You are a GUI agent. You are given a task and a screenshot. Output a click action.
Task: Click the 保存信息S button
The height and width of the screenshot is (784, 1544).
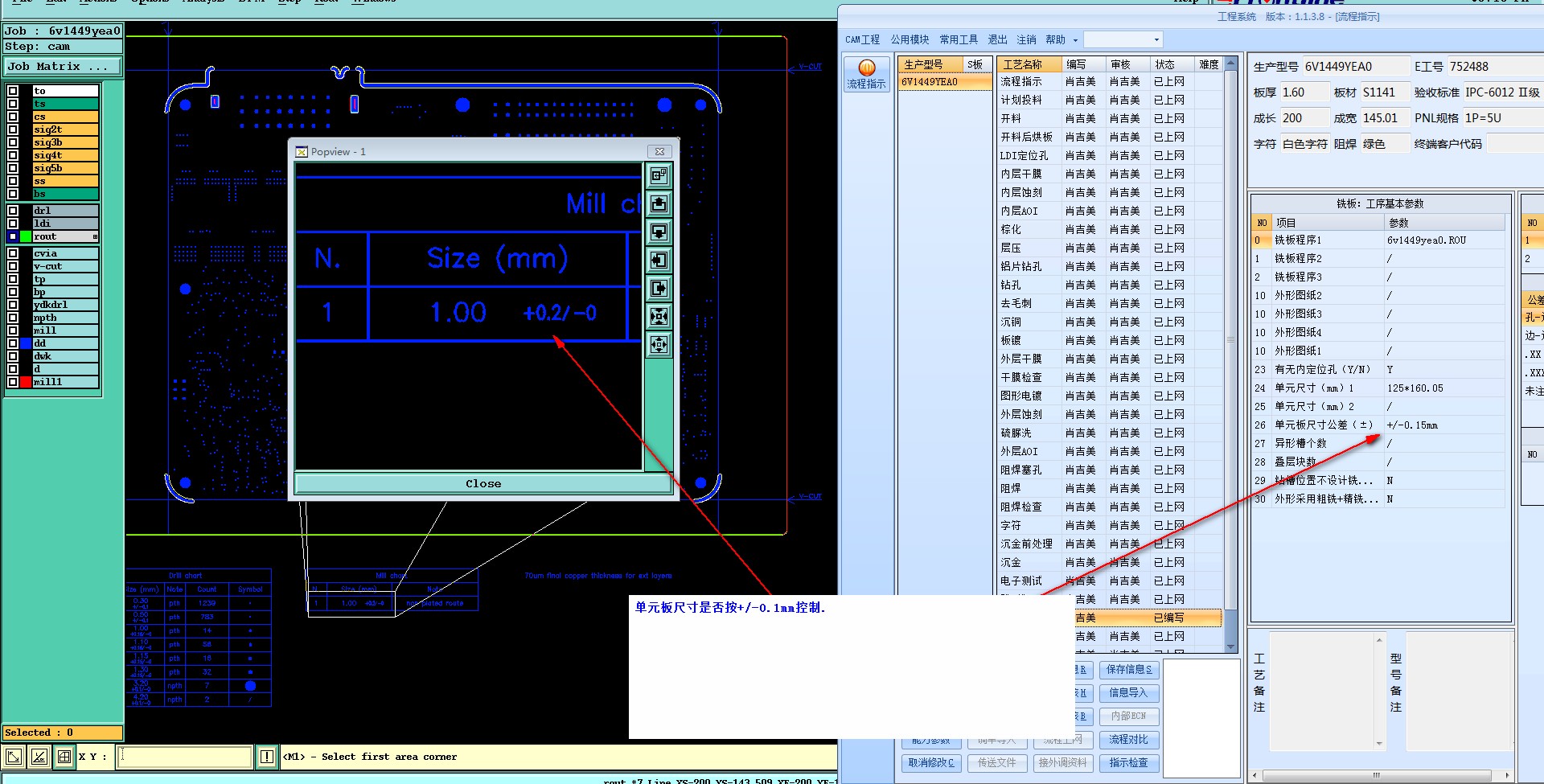[1128, 669]
